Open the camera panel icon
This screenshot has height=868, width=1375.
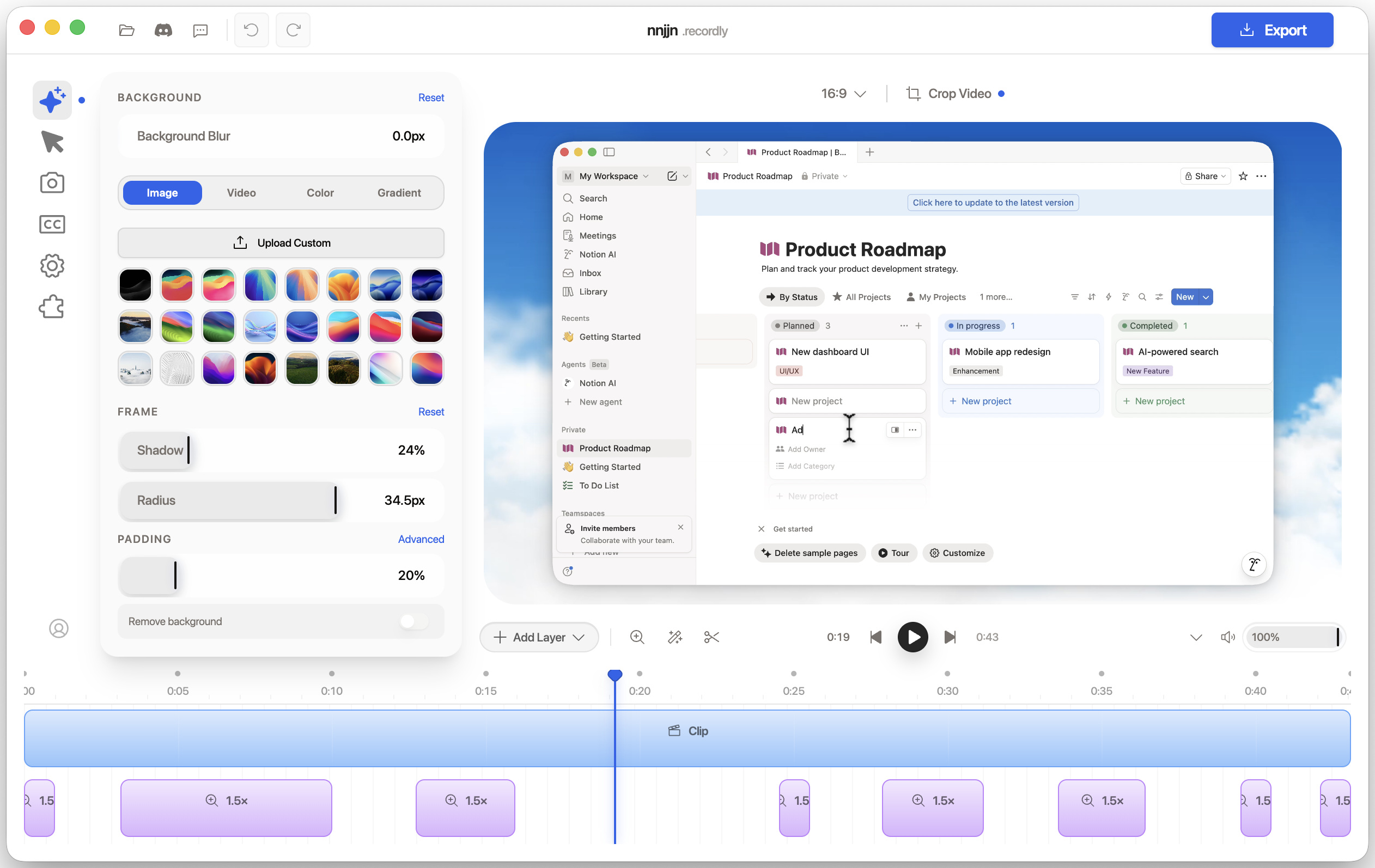click(x=52, y=182)
